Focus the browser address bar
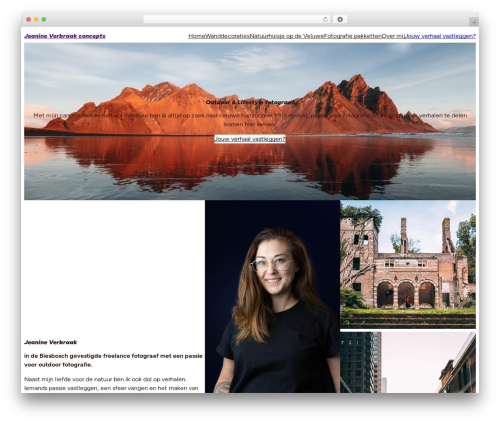The height and width of the screenshot is (423, 500). 237,19
